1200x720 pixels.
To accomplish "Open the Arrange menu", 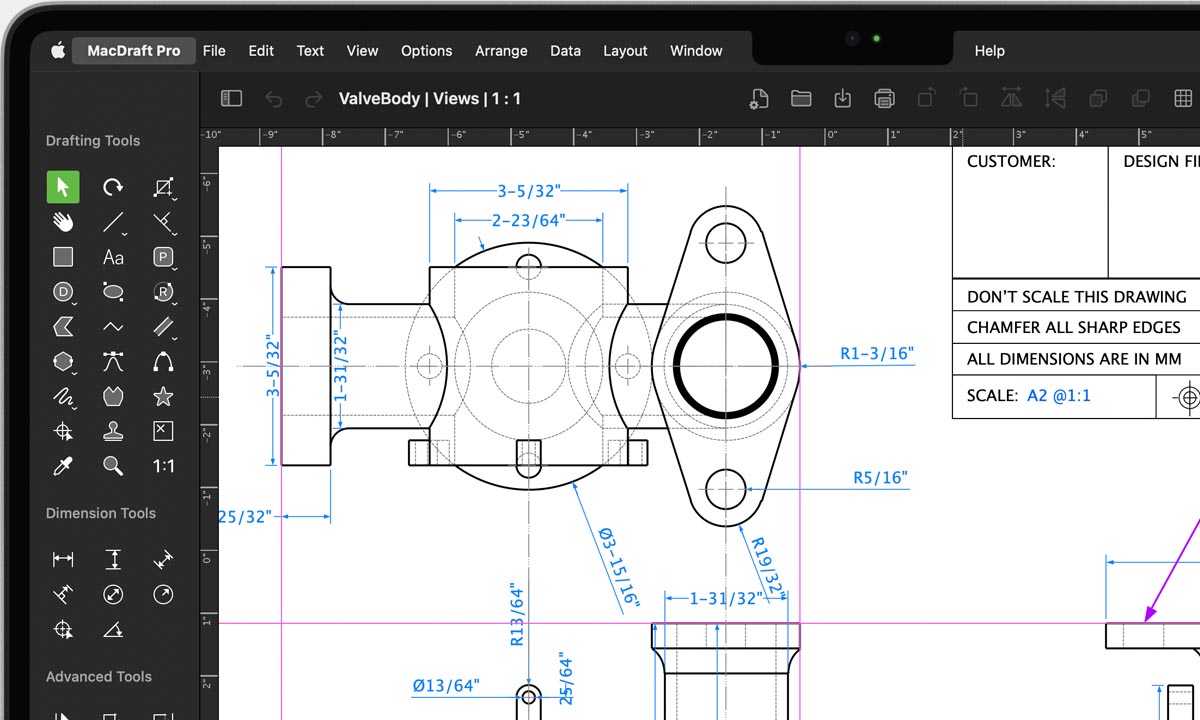I will pyautogui.click(x=501, y=51).
